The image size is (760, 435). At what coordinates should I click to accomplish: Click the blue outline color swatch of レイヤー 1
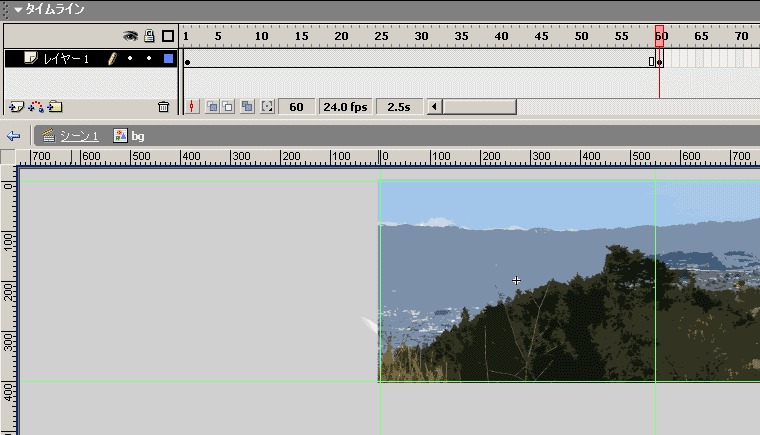(x=168, y=59)
